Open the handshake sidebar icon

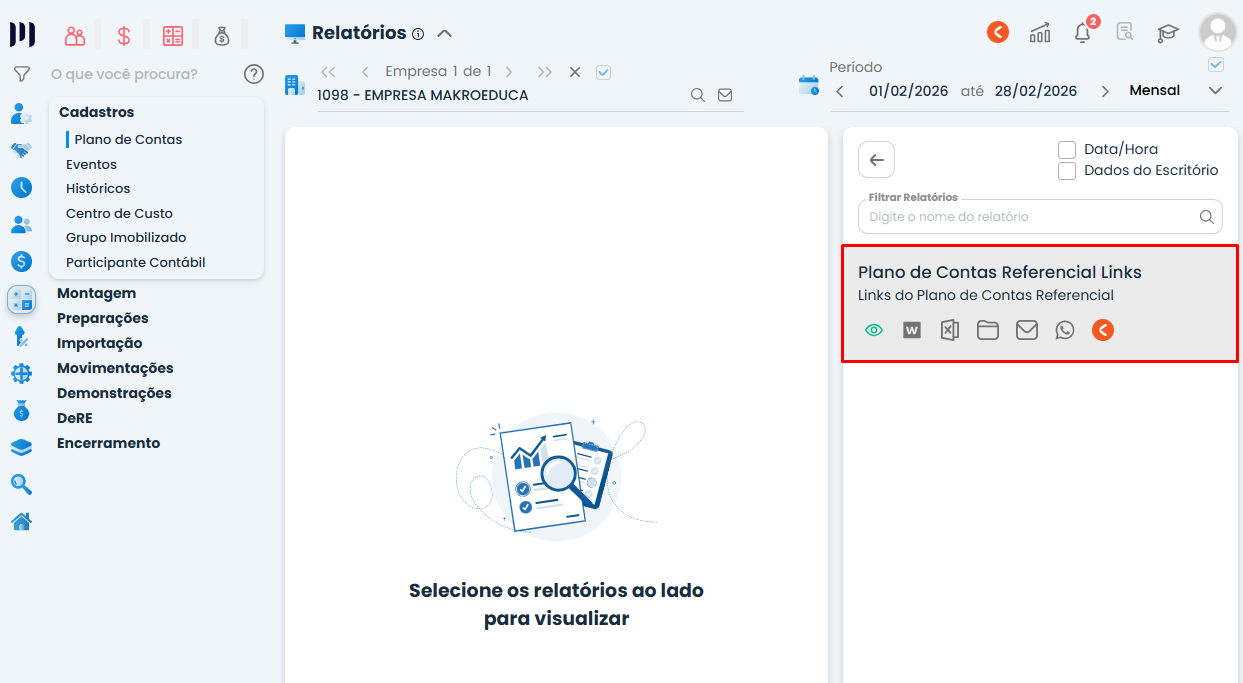point(21,151)
